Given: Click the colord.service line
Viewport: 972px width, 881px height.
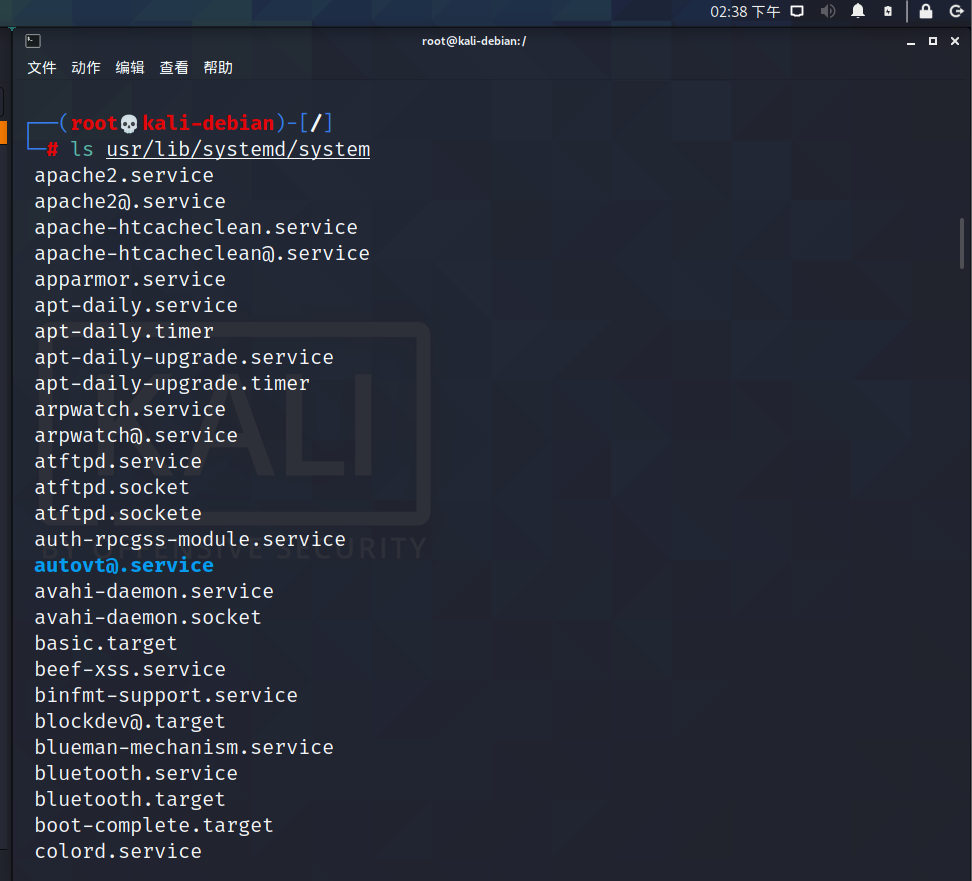Looking at the screenshot, I should point(118,852).
